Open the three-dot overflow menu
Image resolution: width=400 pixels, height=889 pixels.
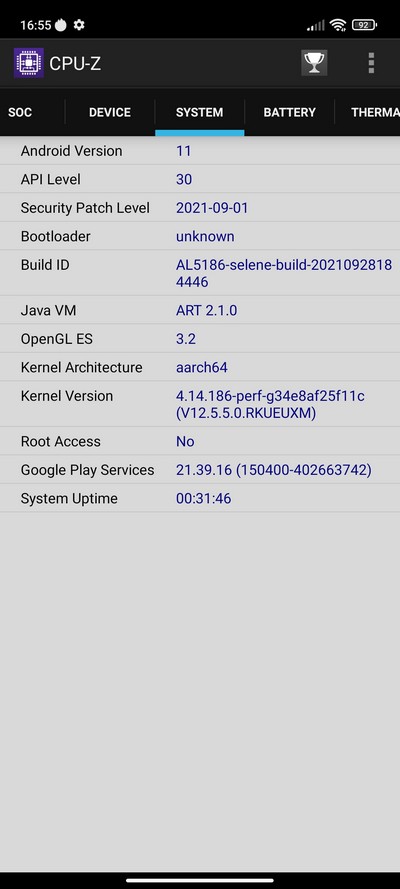371,63
